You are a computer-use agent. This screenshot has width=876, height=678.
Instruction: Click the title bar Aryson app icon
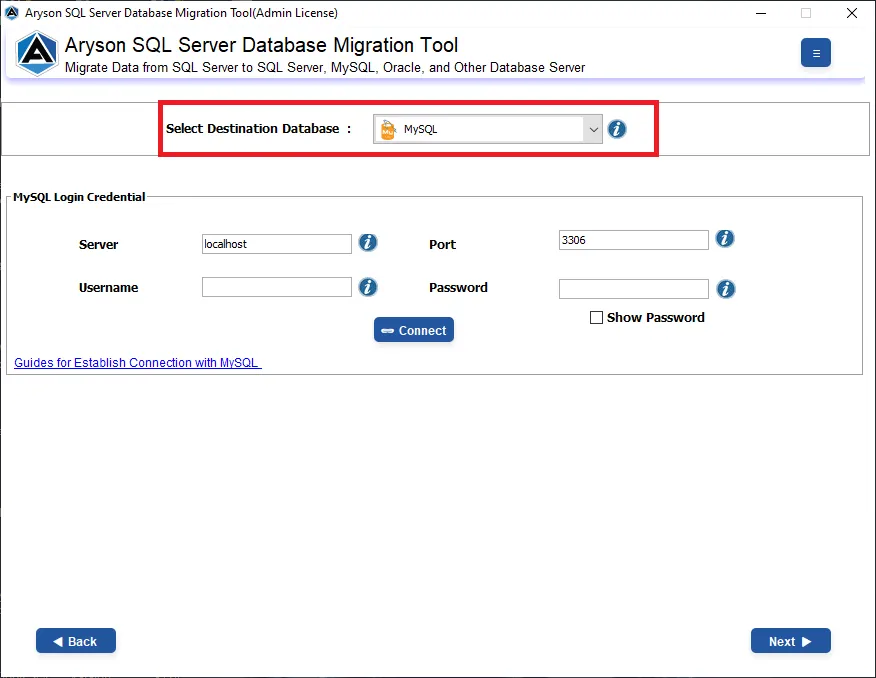coord(12,12)
